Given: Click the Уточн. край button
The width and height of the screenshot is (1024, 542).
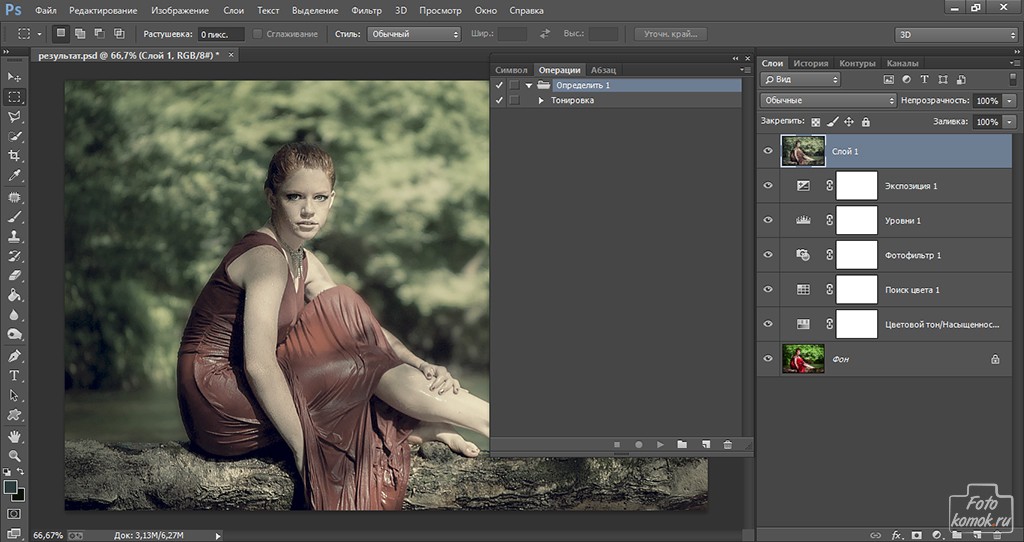Looking at the screenshot, I should coord(671,34).
